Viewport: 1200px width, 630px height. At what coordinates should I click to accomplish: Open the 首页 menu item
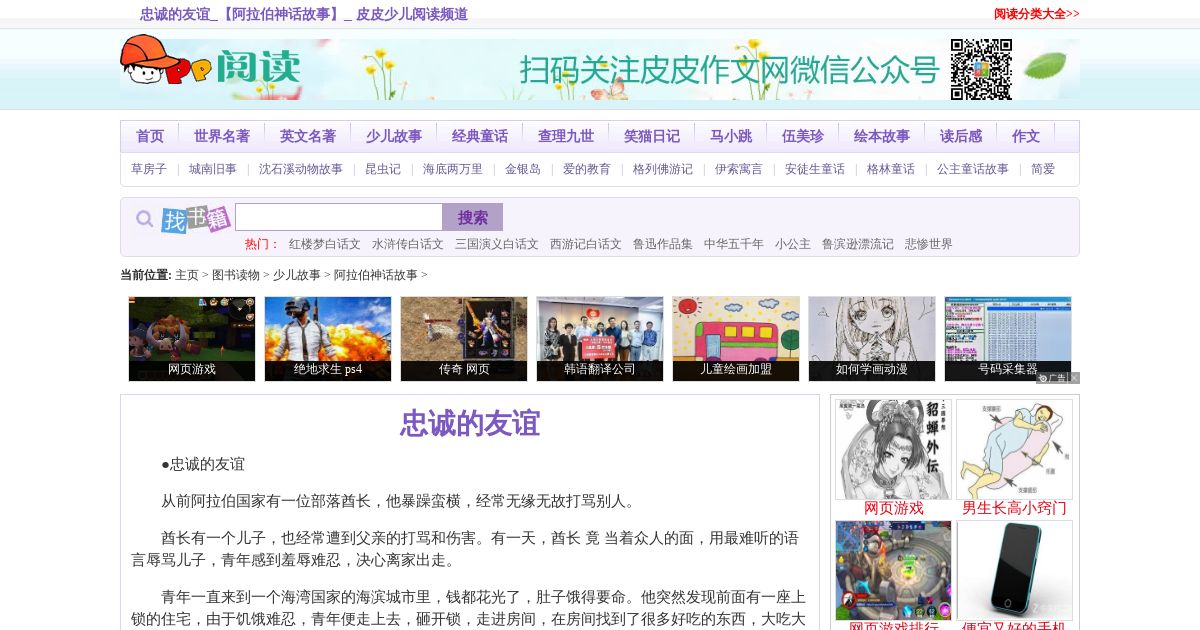pyautogui.click(x=150, y=136)
